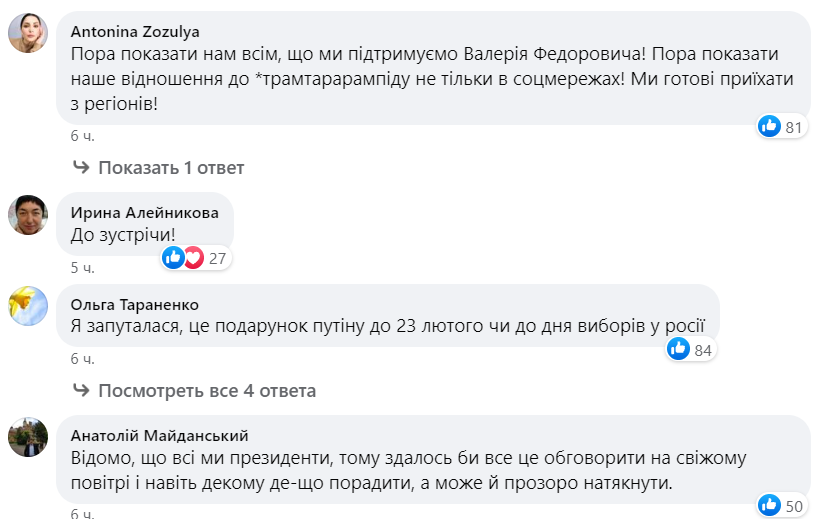This screenshot has width=831, height=519.
Task: Open the Ирина Алейникова name link
Action: click(145, 211)
